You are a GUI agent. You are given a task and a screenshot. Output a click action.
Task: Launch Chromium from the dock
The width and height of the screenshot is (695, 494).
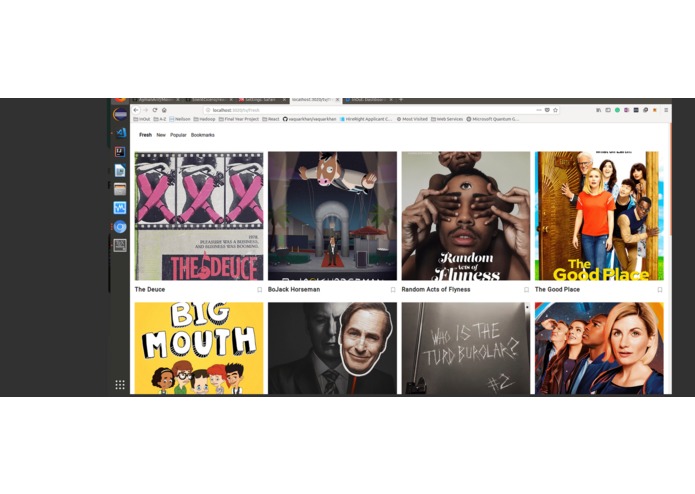(x=120, y=226)
